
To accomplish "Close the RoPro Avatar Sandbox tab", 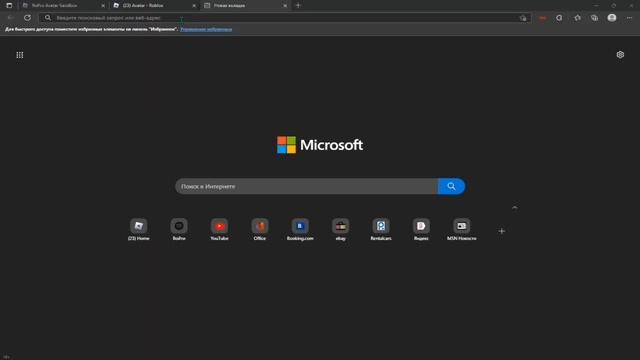I will 103,6.
